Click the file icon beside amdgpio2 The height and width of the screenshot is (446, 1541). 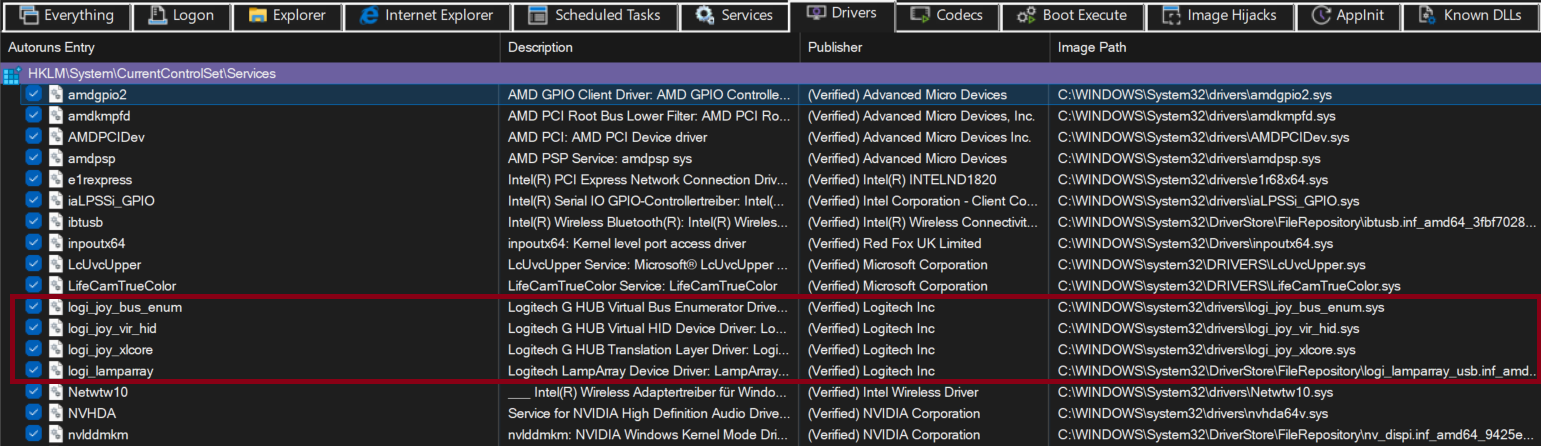56,94
